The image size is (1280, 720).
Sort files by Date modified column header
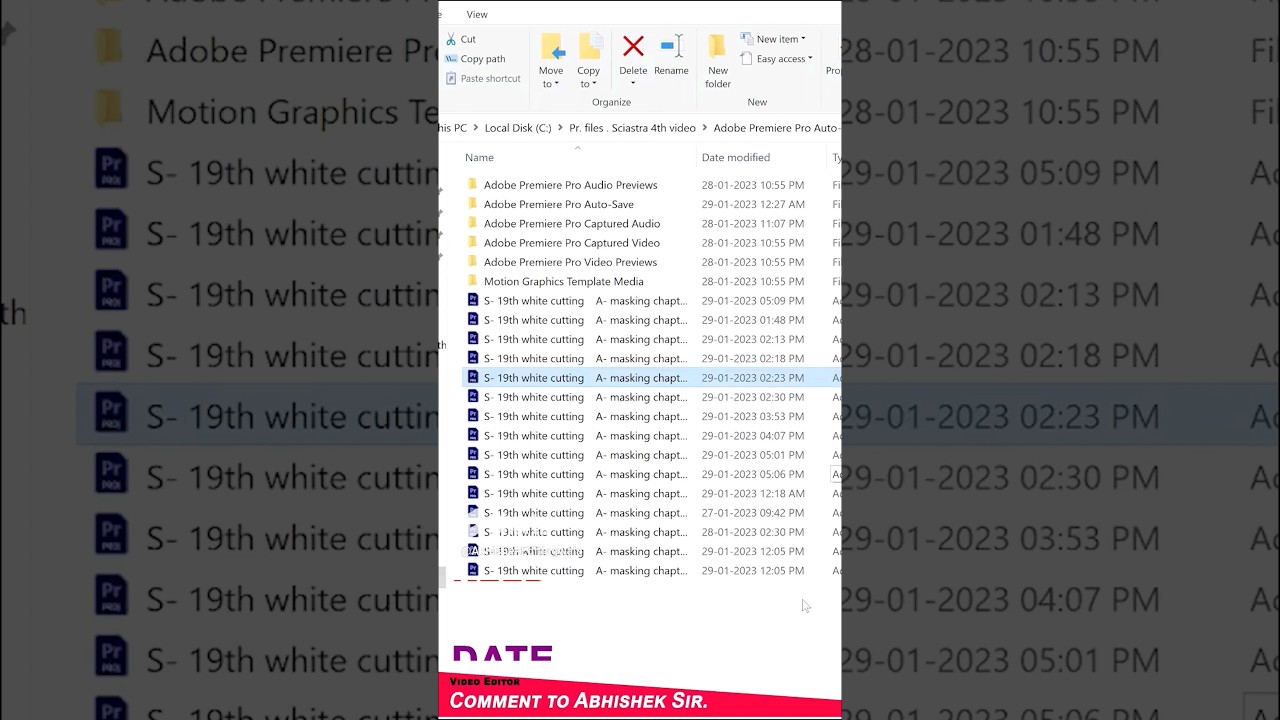point(736,157)
